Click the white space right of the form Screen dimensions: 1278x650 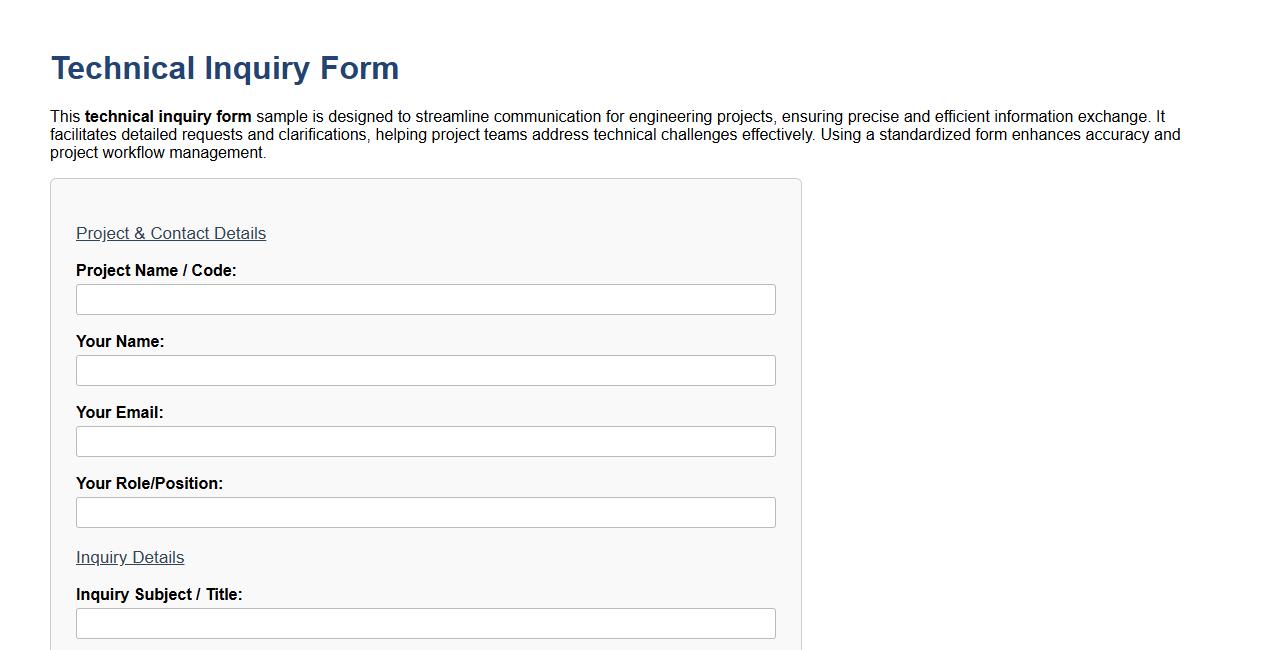[x=1000, y=400]
